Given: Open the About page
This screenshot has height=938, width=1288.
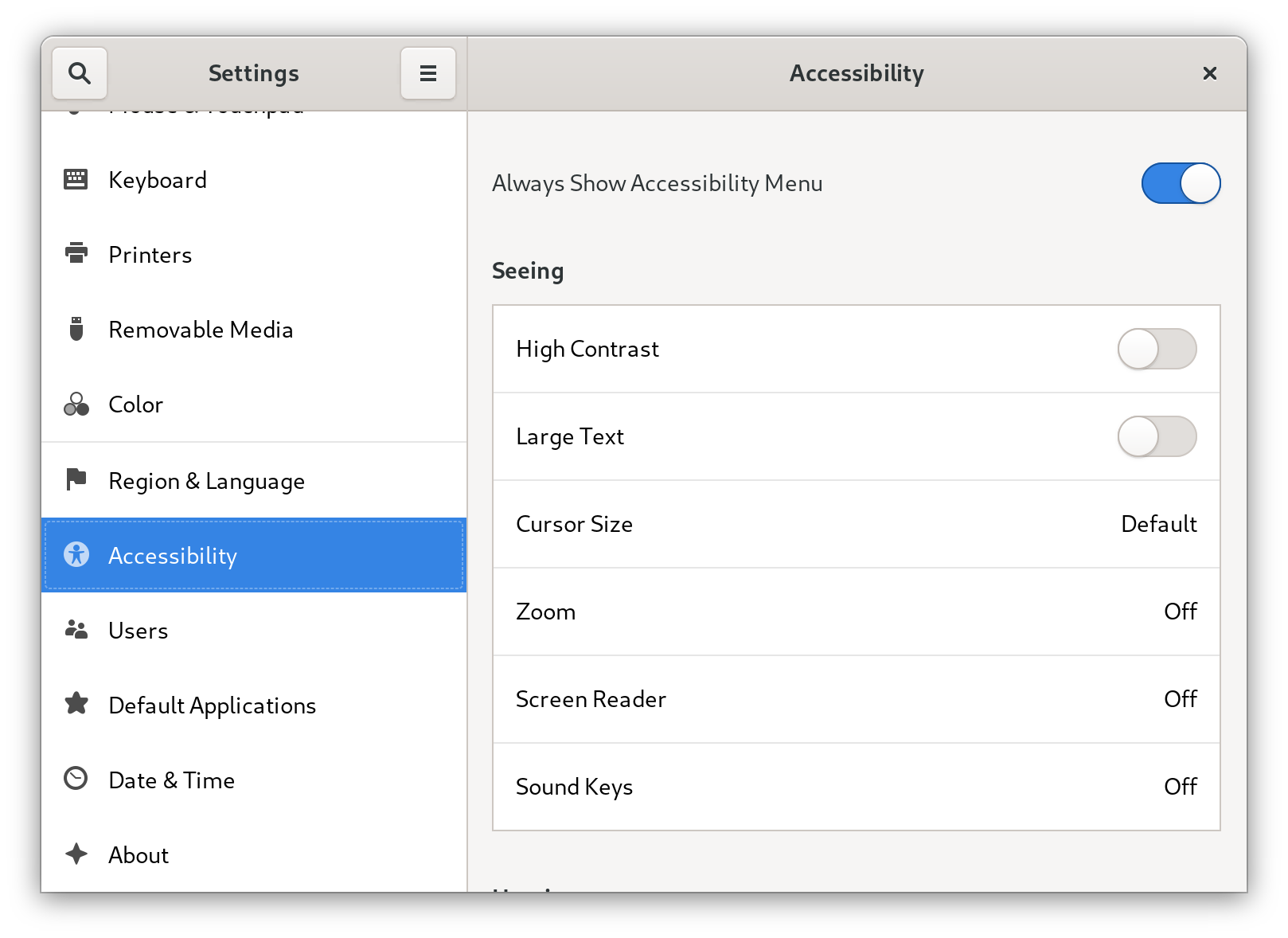Looking at the screenshot, I should click(x=138, y=854).
